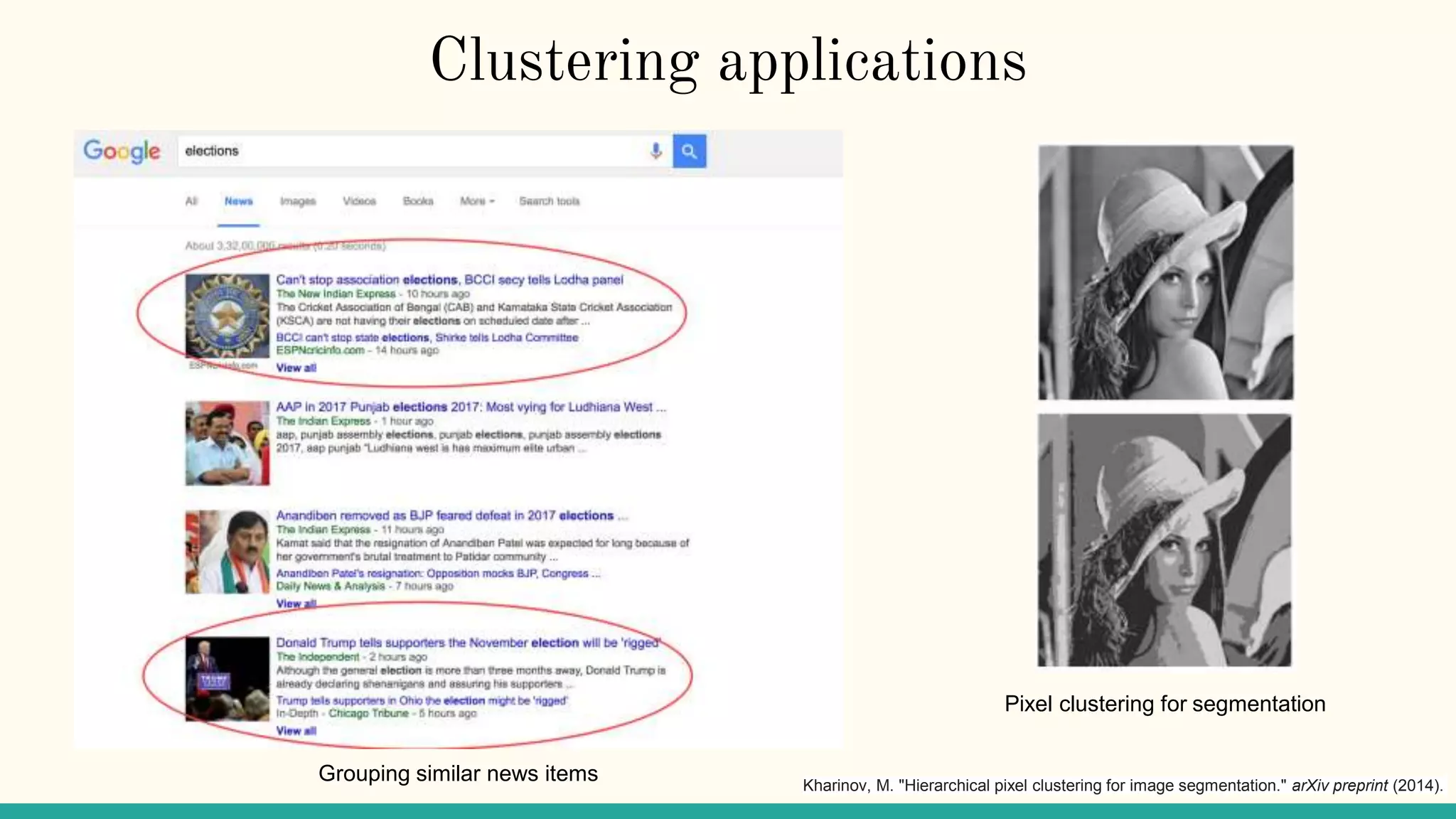The height and width of the screenshot is (819, 1456).
Task: Open 'Donald Trump tells supporters' headline
Action: (x=468, y=643)
